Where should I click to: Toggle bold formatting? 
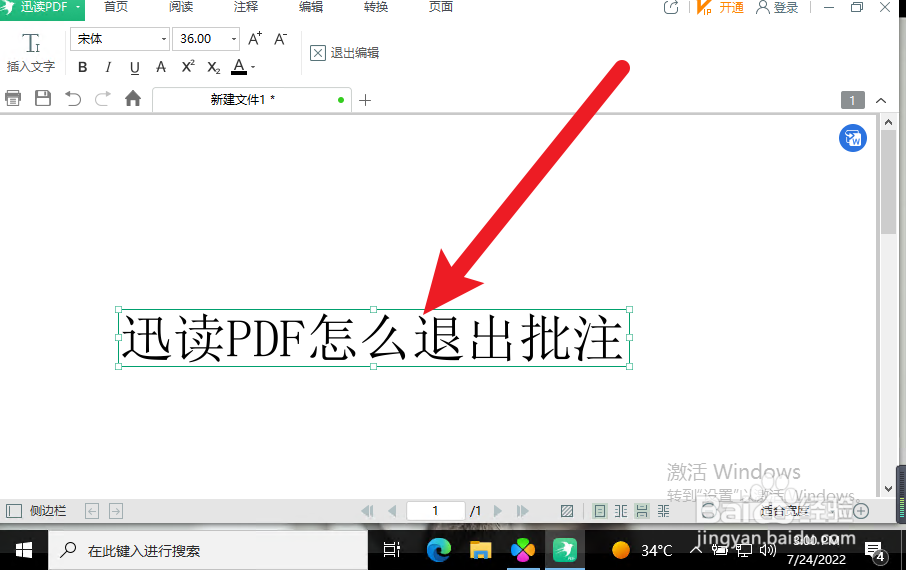[x=83, y=67]
